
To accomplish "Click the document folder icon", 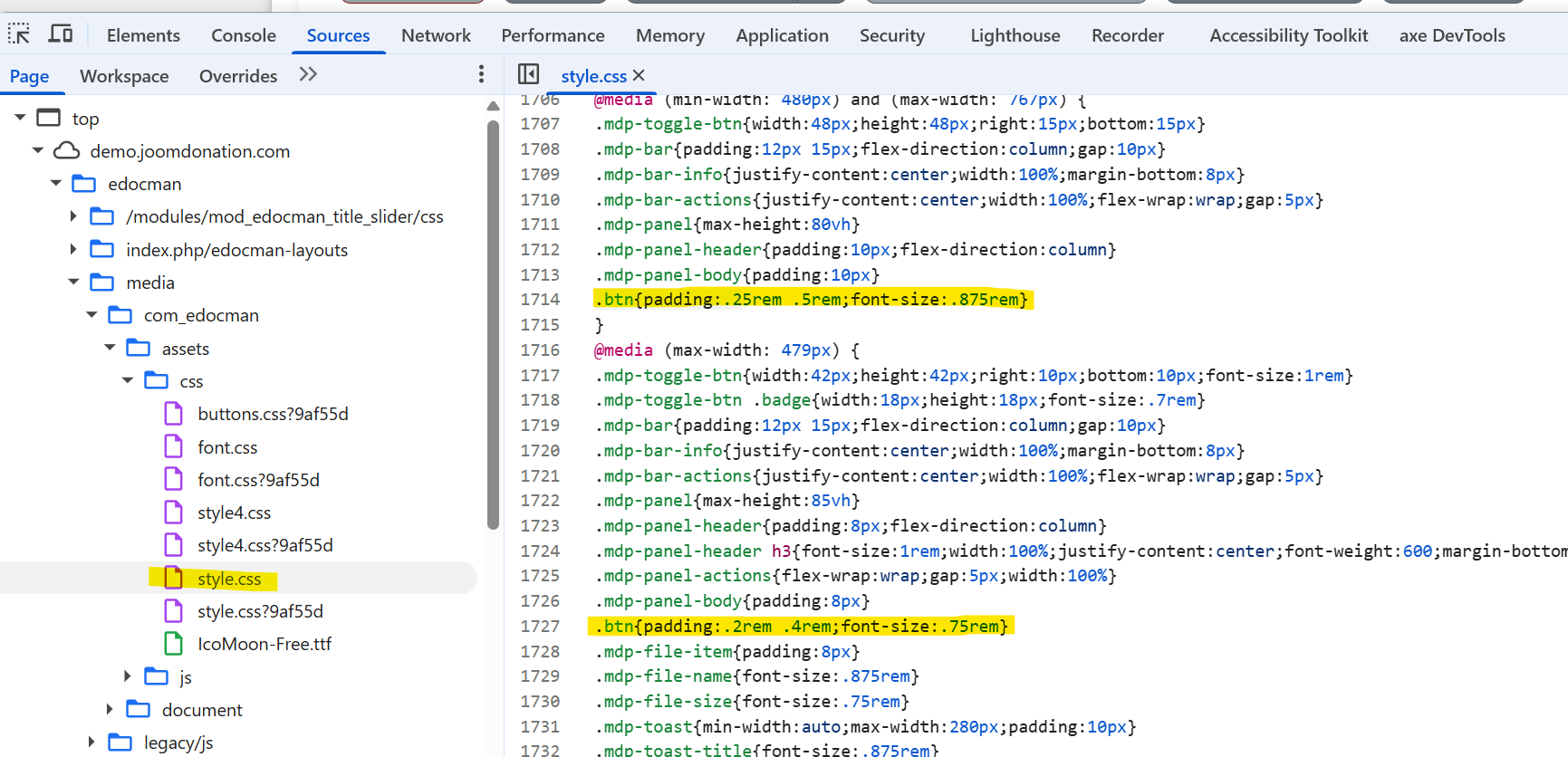I will click(138, 709).
